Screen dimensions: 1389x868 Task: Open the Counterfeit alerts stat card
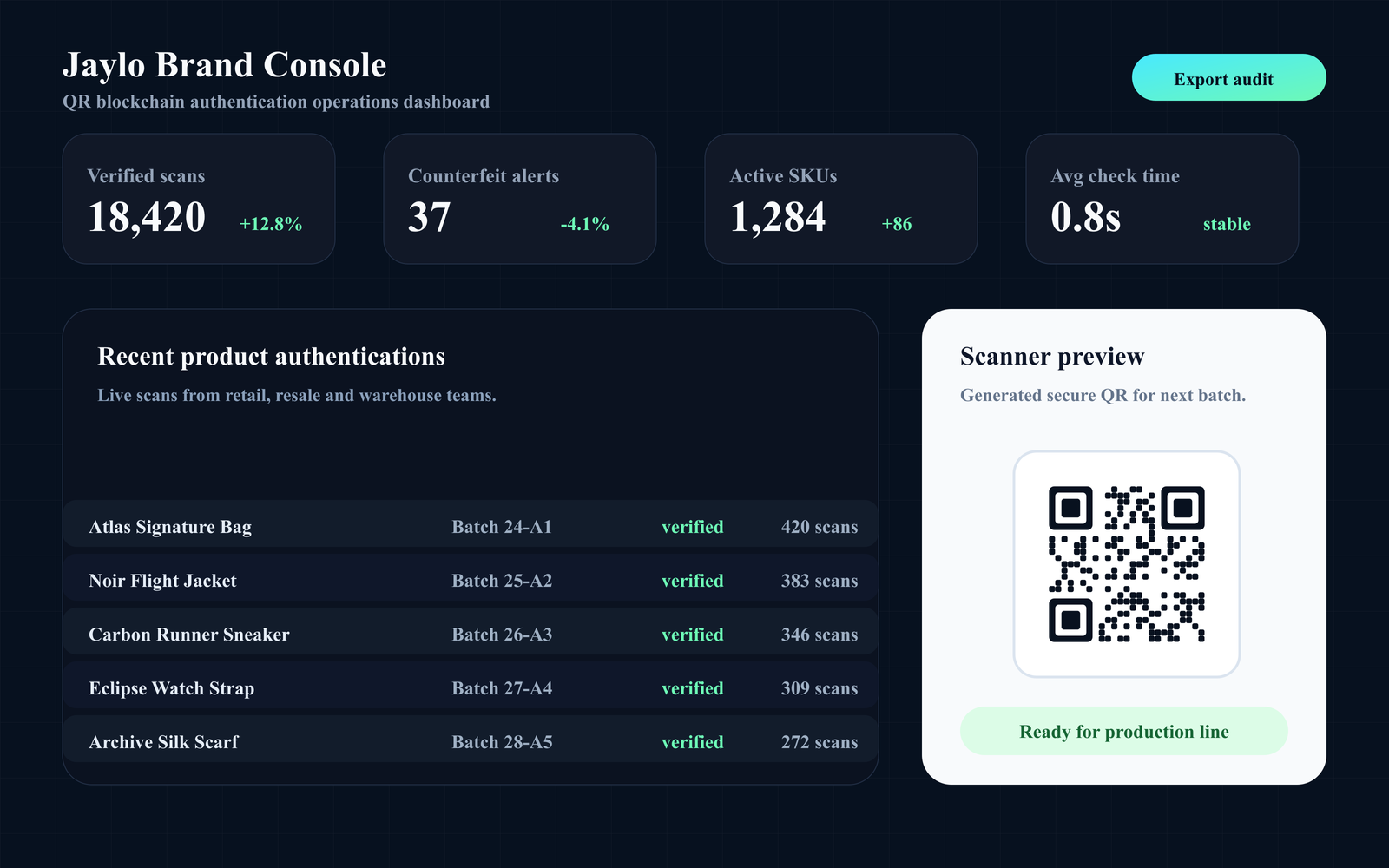[520, 199]
